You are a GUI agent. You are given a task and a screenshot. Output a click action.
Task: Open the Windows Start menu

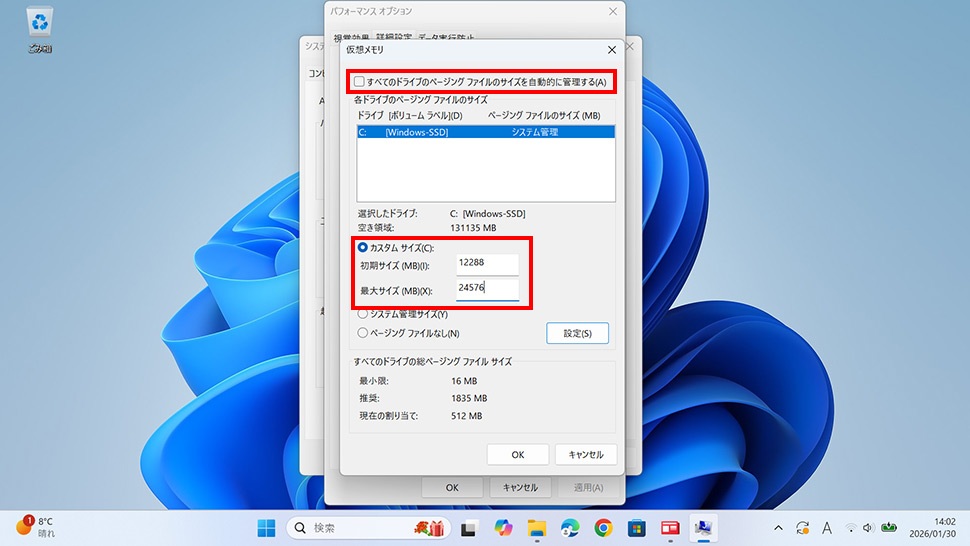(x=267, y=527)
